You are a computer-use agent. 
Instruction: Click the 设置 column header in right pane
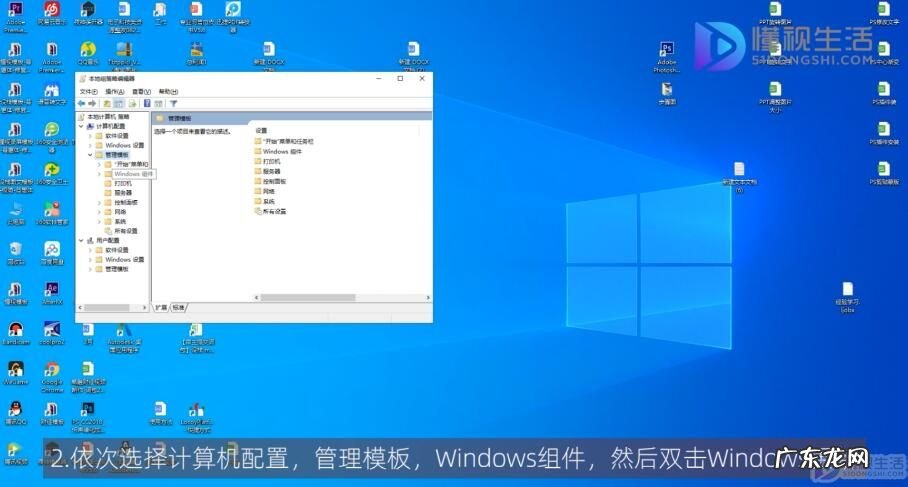pos(262,131)
